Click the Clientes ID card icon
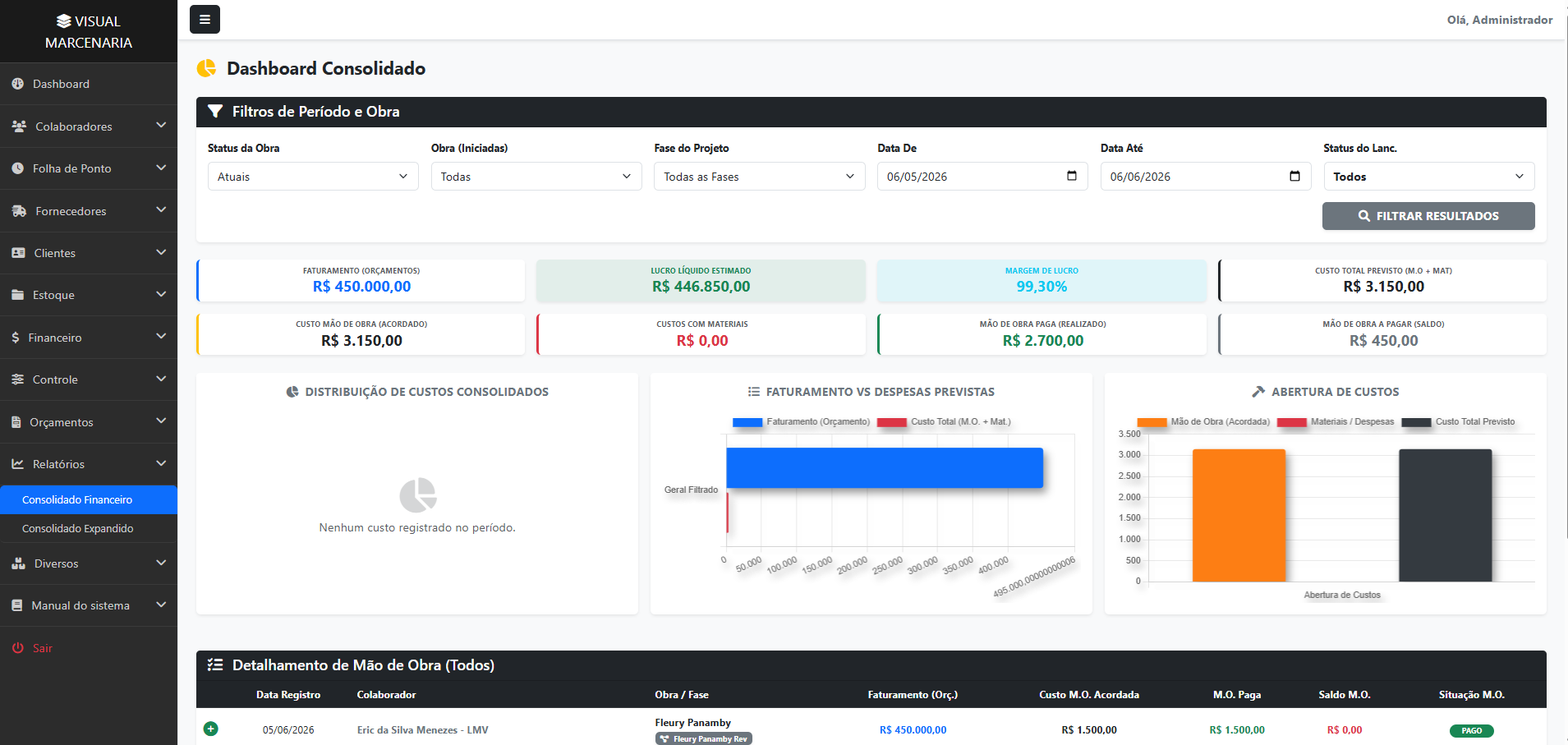Image resolution: width=1568 pixels, height=745 pixels. (x=19, y=253)
